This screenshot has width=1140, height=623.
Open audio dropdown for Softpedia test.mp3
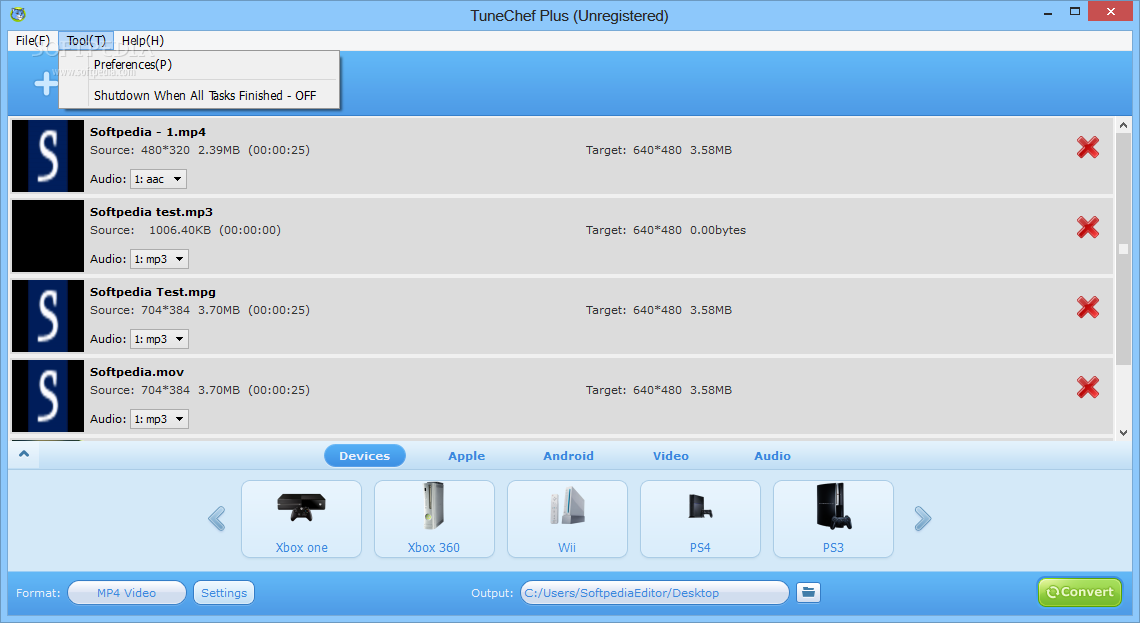tap(159, 259)
